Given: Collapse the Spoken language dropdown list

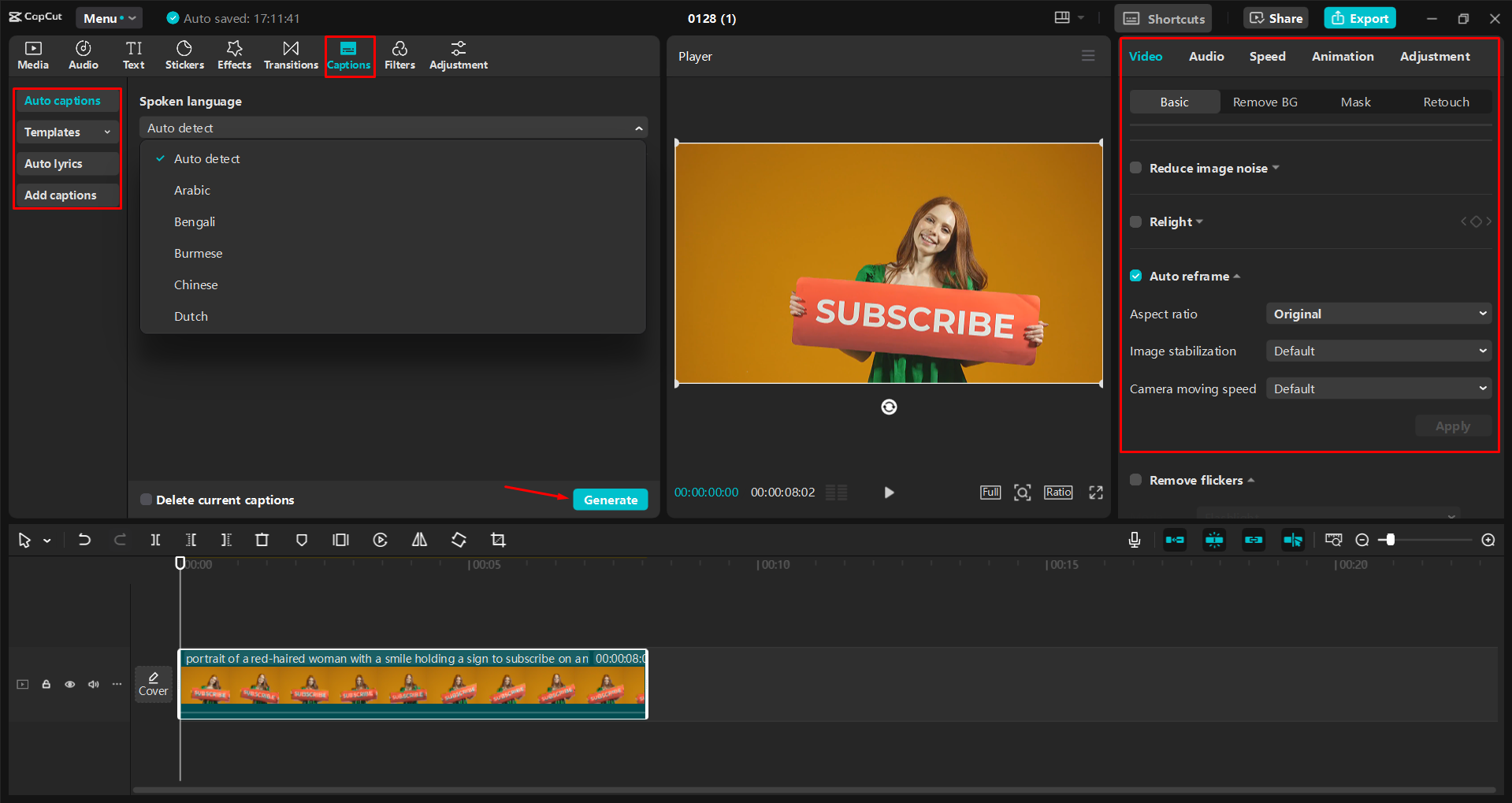Looking at the screenshot, I should [638, 127].
